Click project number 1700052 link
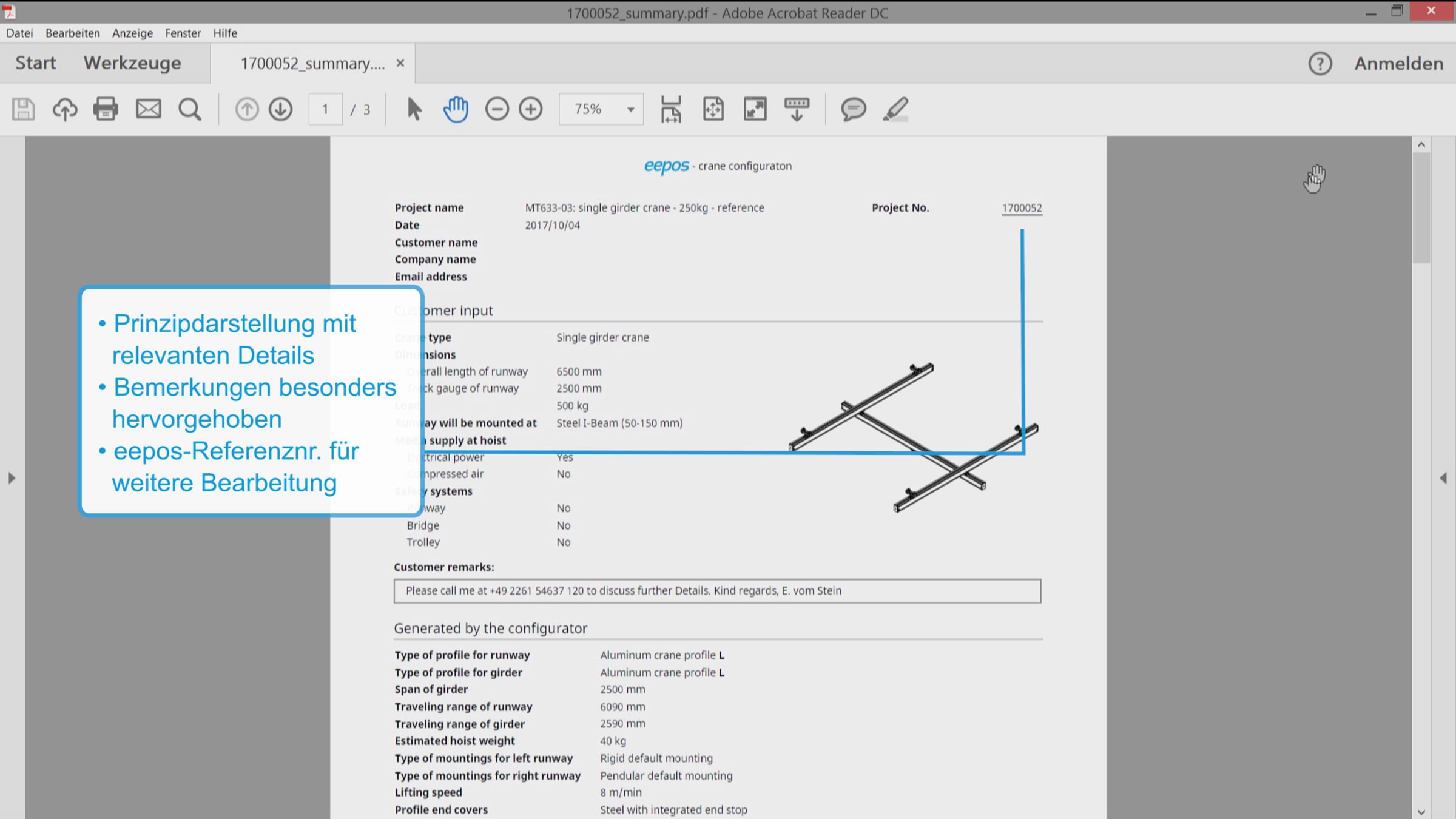 coord(1022,207)
